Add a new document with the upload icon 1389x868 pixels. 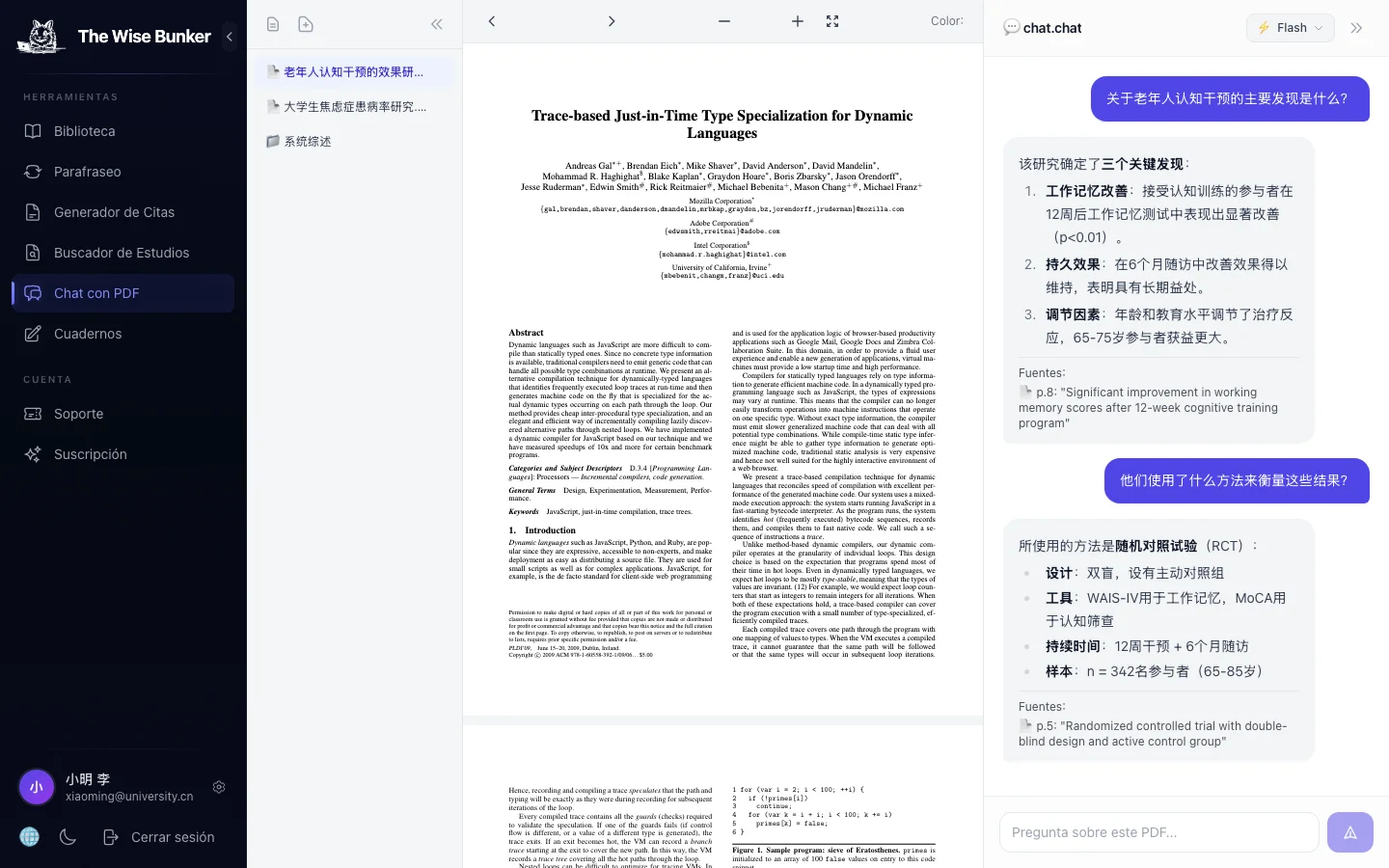point(306,23)
